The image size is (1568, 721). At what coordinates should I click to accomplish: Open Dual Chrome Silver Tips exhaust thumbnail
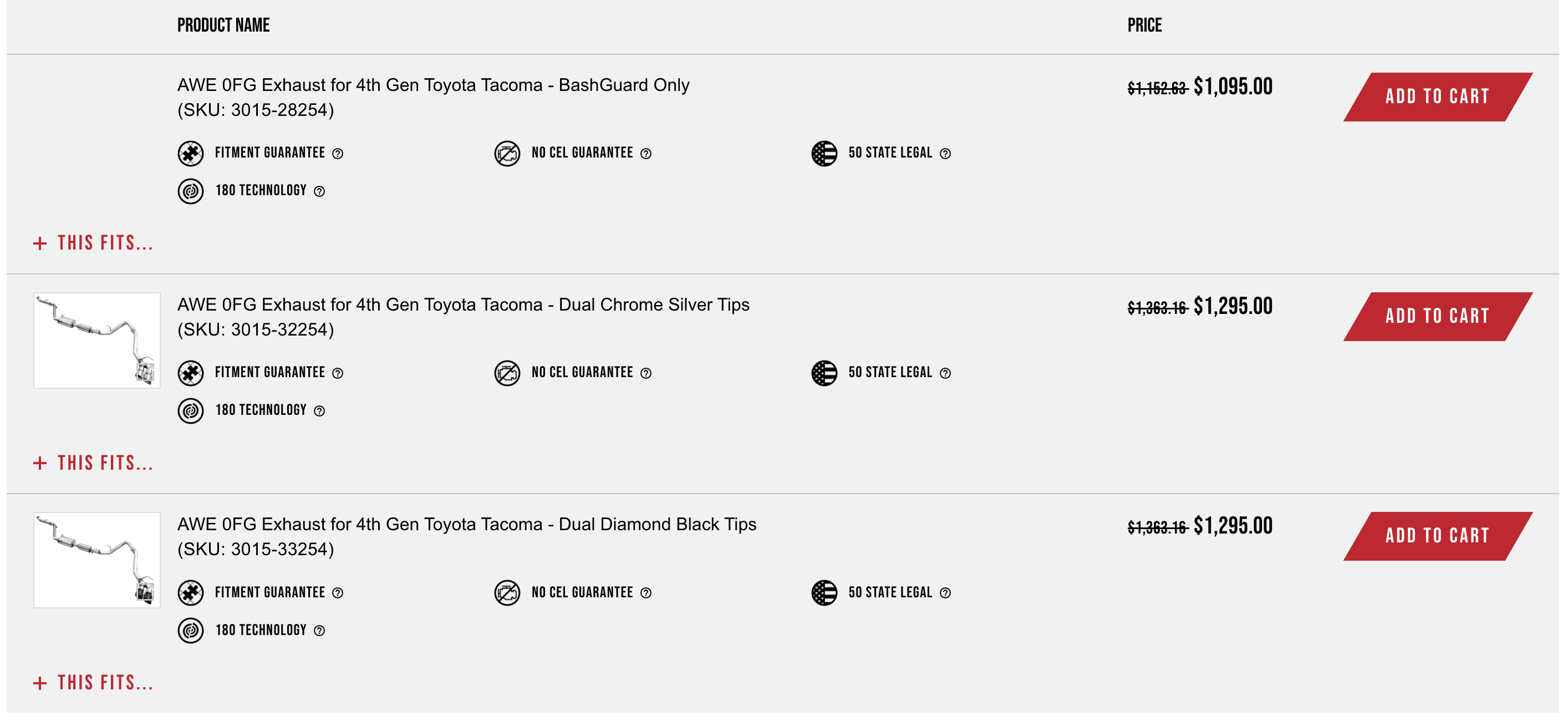[x=97, y=341]
